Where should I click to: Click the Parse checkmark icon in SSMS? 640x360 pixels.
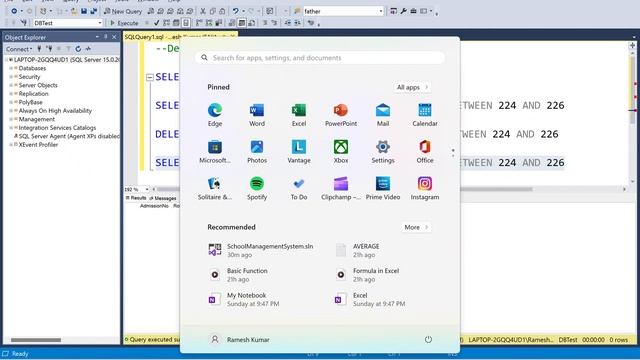(x=156, y=23)
